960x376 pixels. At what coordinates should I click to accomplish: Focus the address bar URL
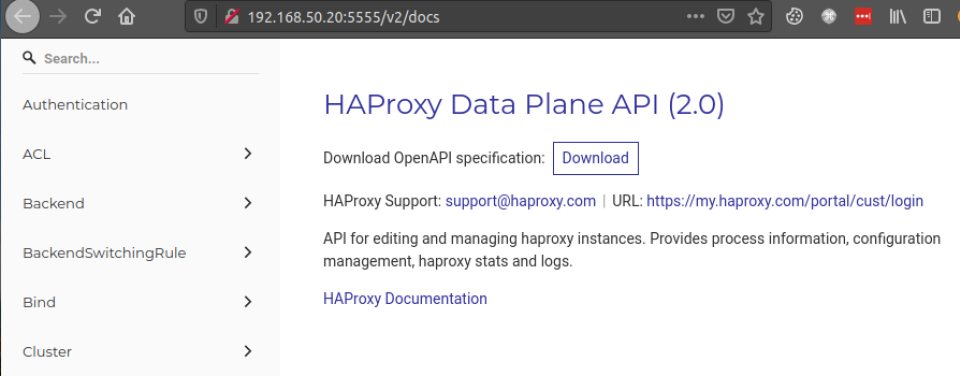343,17
